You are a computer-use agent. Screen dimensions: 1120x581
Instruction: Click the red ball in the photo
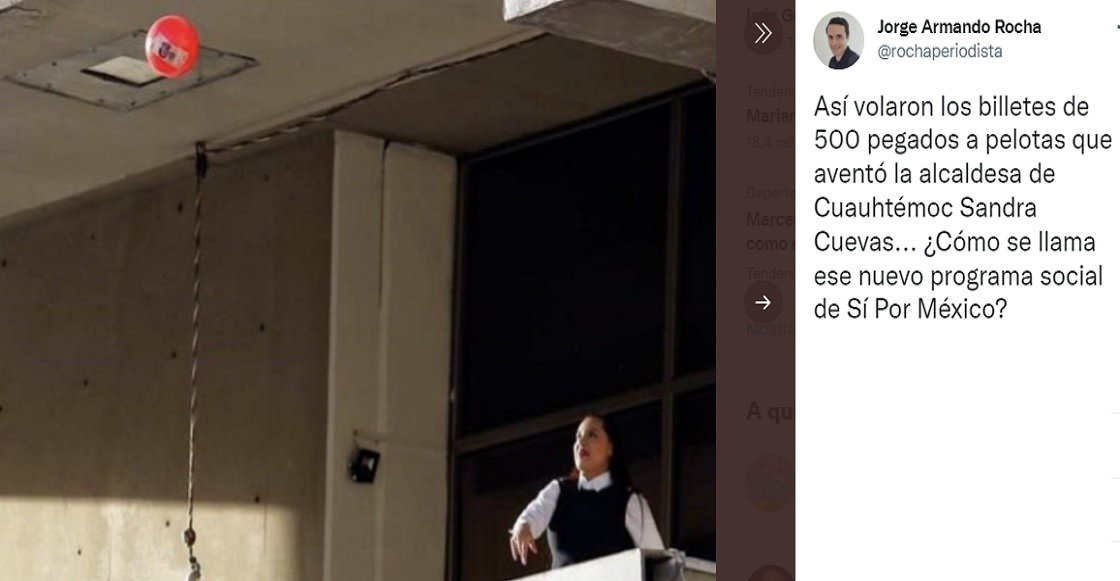pyautogui.click(x=172, y=46)
